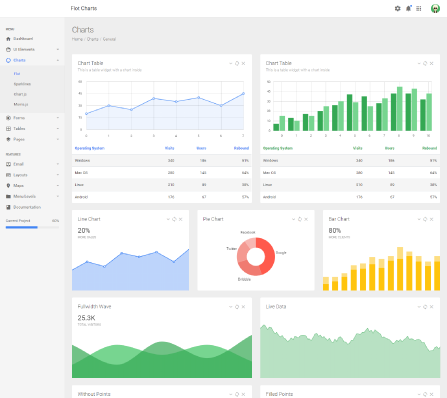Collapse the Bar Chart widget
The height and width of the screenshot is (398, 447).
tap(419, 219)
